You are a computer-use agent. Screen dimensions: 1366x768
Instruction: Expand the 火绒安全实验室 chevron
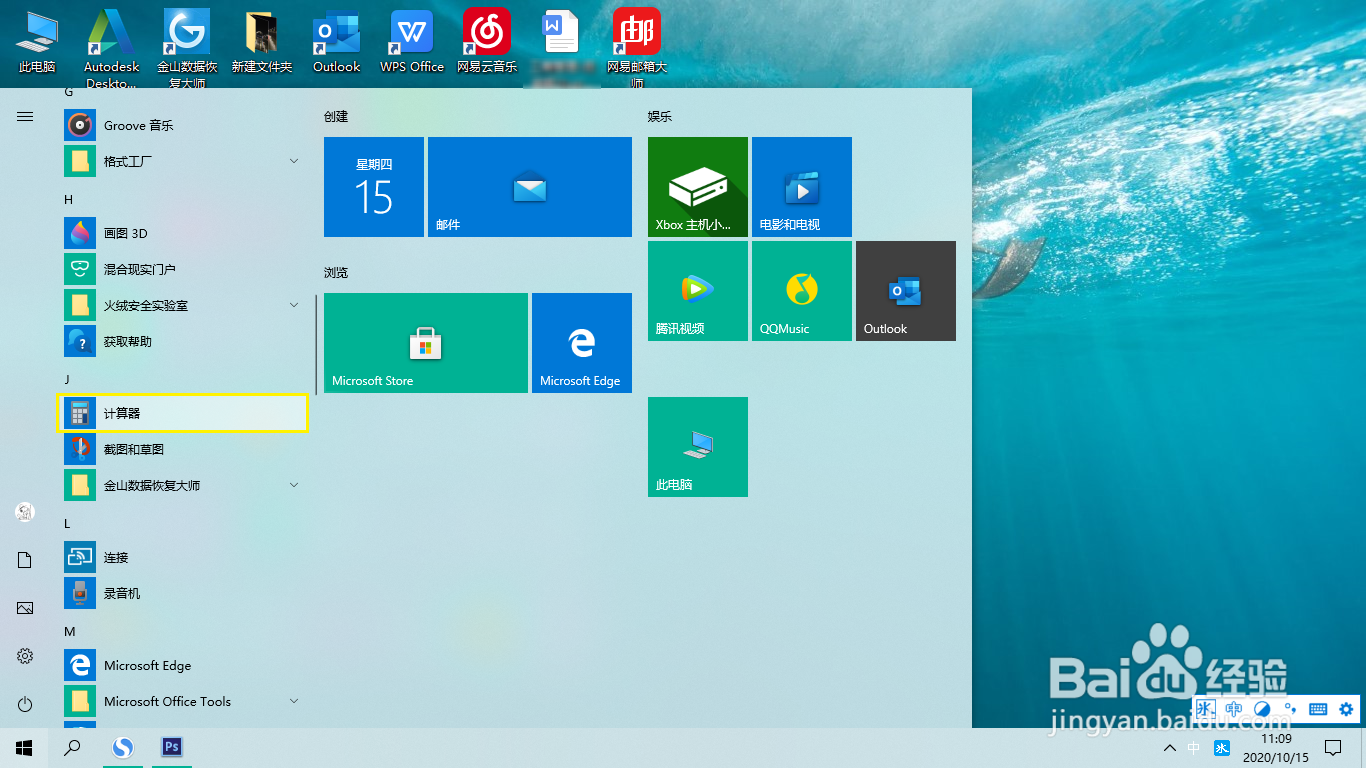pyautogui.click(x=294, y=305)
